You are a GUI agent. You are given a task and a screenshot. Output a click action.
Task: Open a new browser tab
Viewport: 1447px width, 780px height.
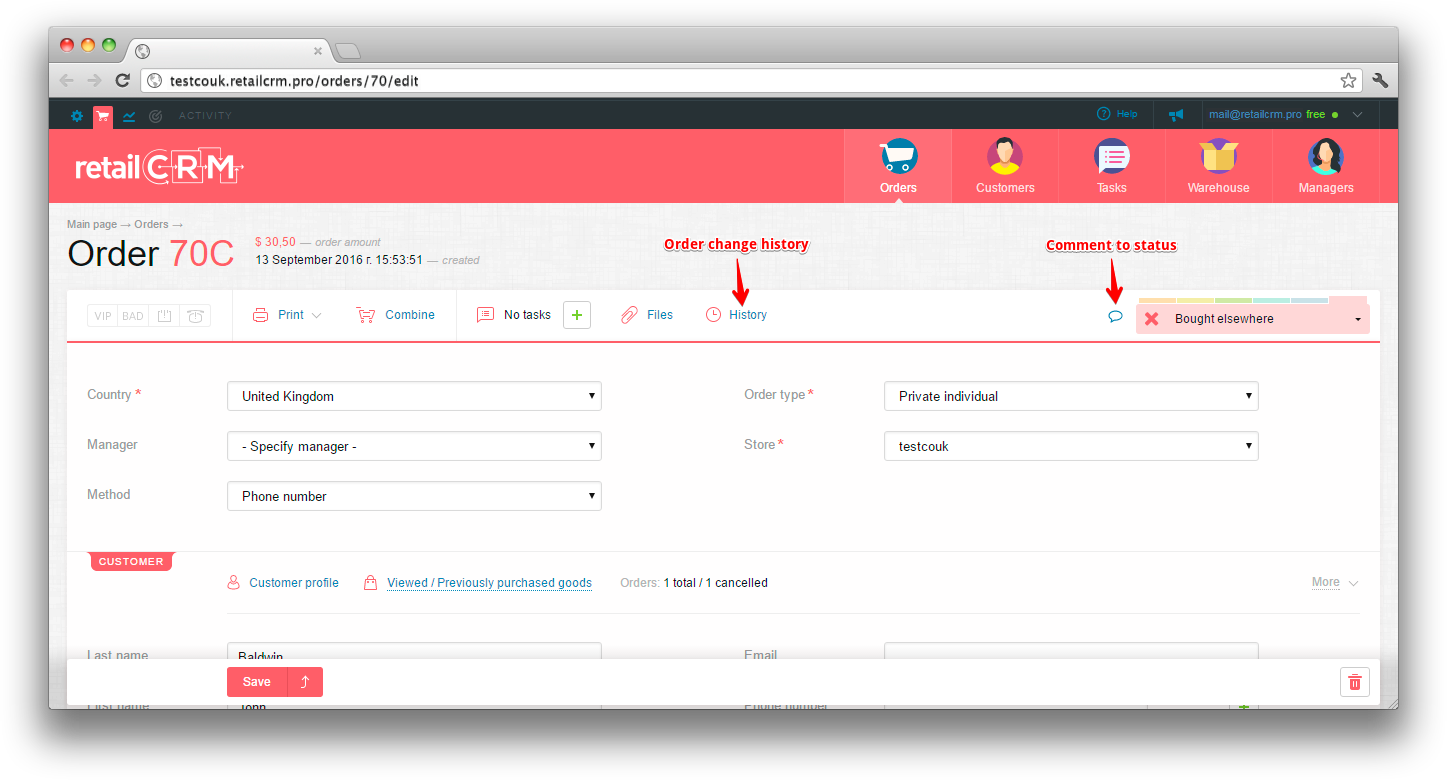point(347,51)
